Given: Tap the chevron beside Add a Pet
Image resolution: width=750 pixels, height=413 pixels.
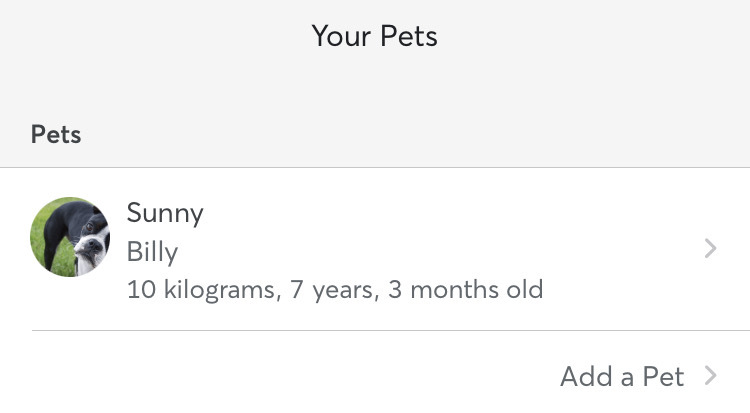Looking at the screenshot, I should pos(710,376).
